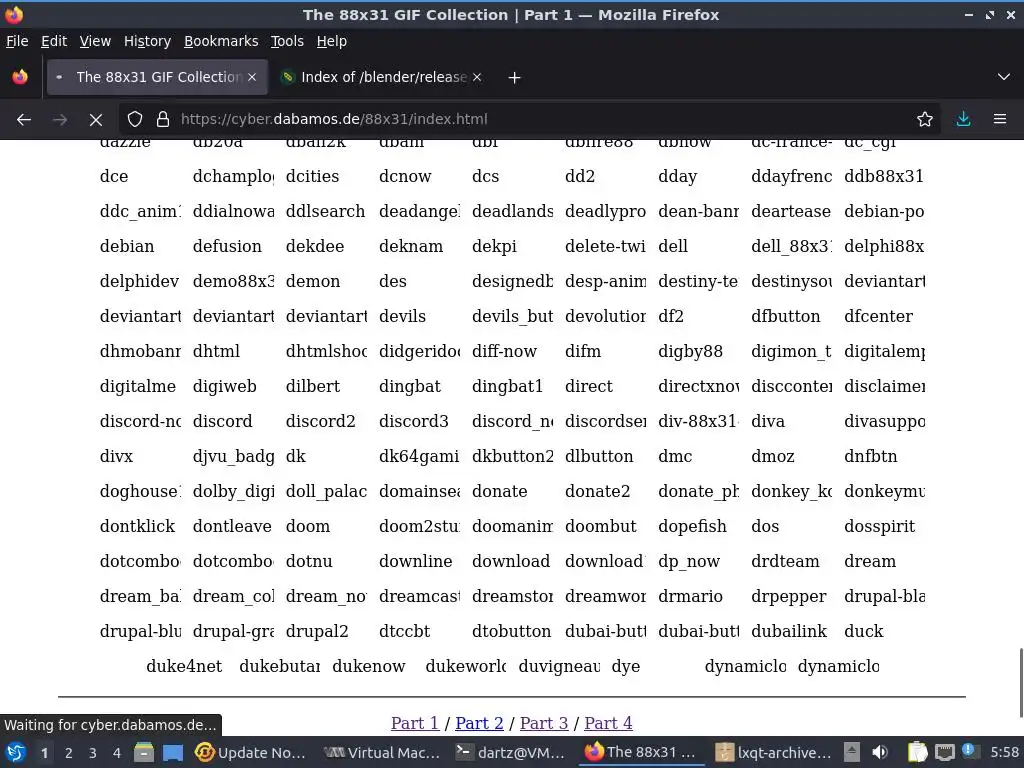Click the 'duck' list entry

tap(863, 632)
